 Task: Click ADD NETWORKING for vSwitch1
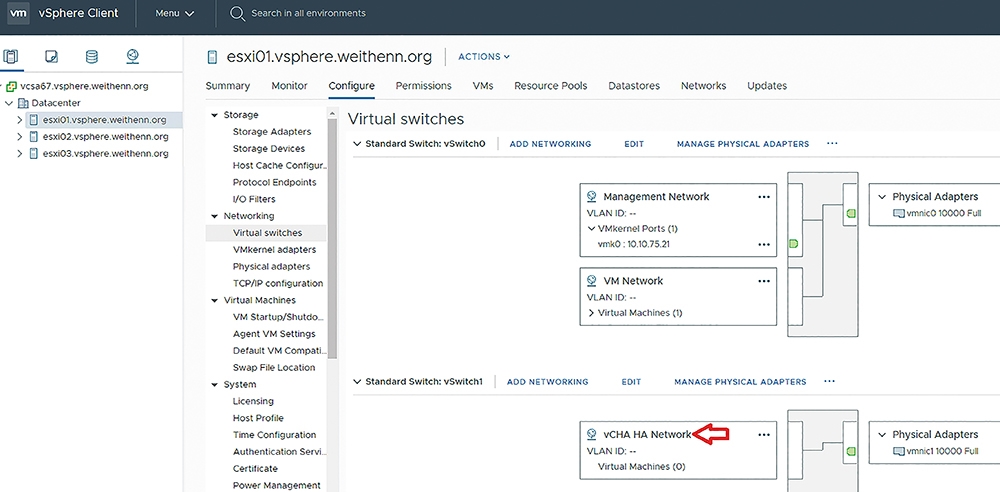click(x=548, y=382)
